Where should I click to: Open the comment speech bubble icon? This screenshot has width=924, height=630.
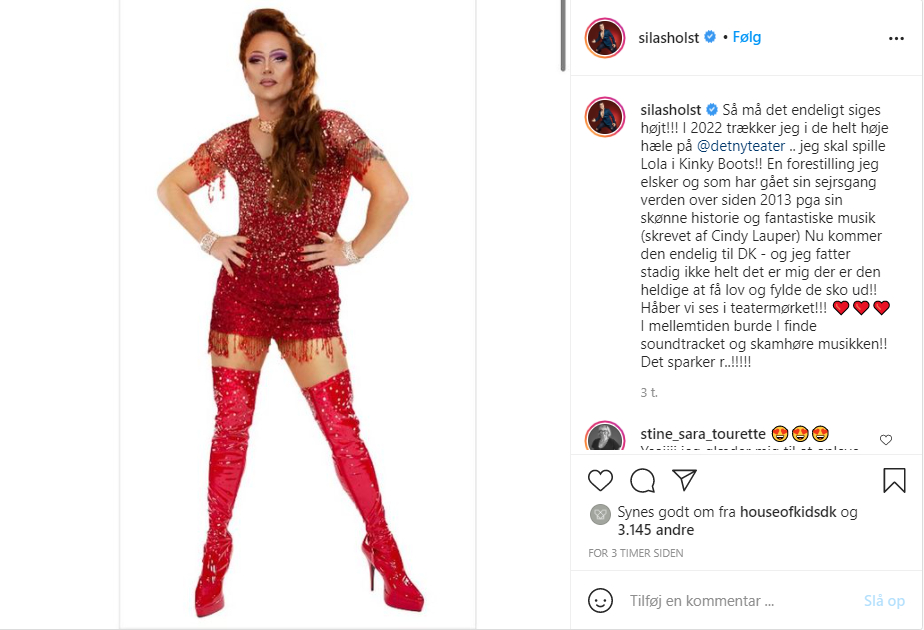(x=642, y=480)
